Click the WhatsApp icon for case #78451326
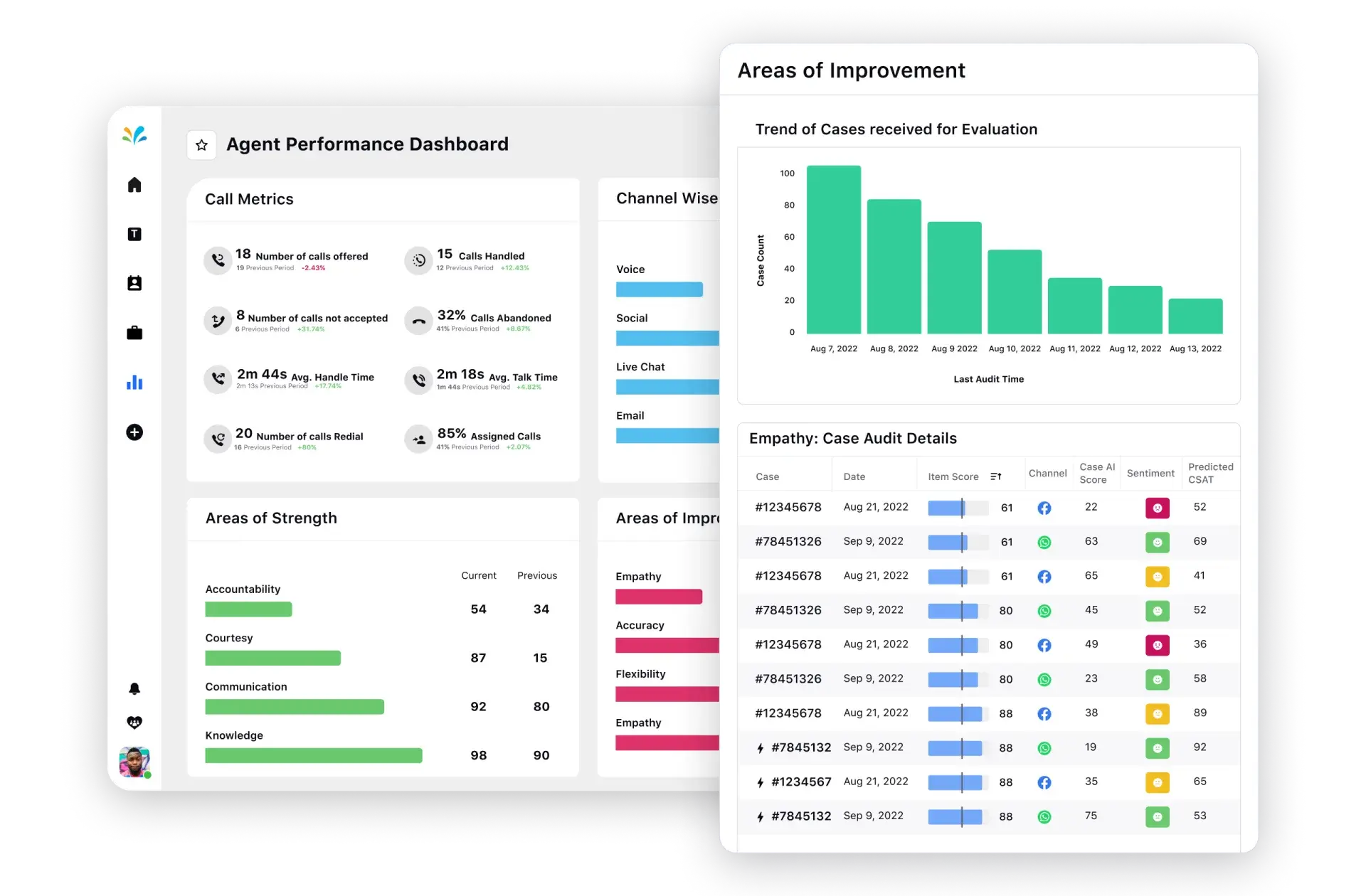 click(x=1044, y=541)
